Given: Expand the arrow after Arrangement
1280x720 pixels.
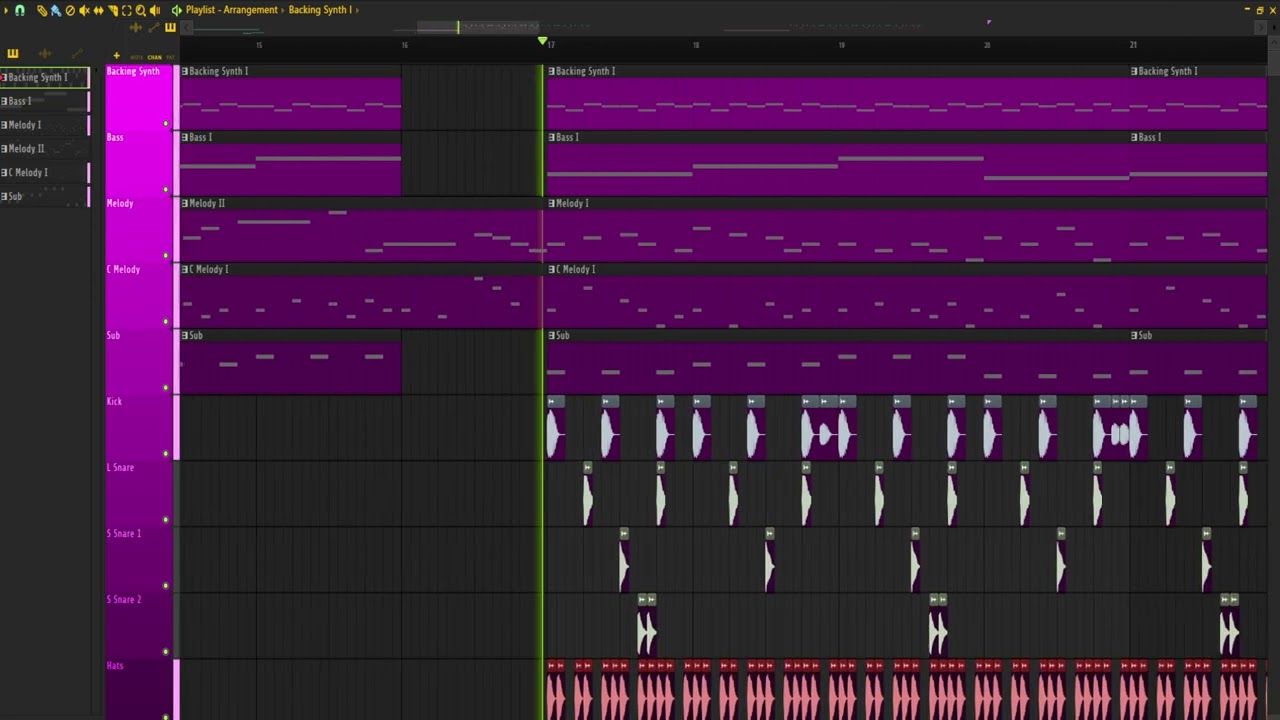Looking at the screenshot, I should coord(283,10).
